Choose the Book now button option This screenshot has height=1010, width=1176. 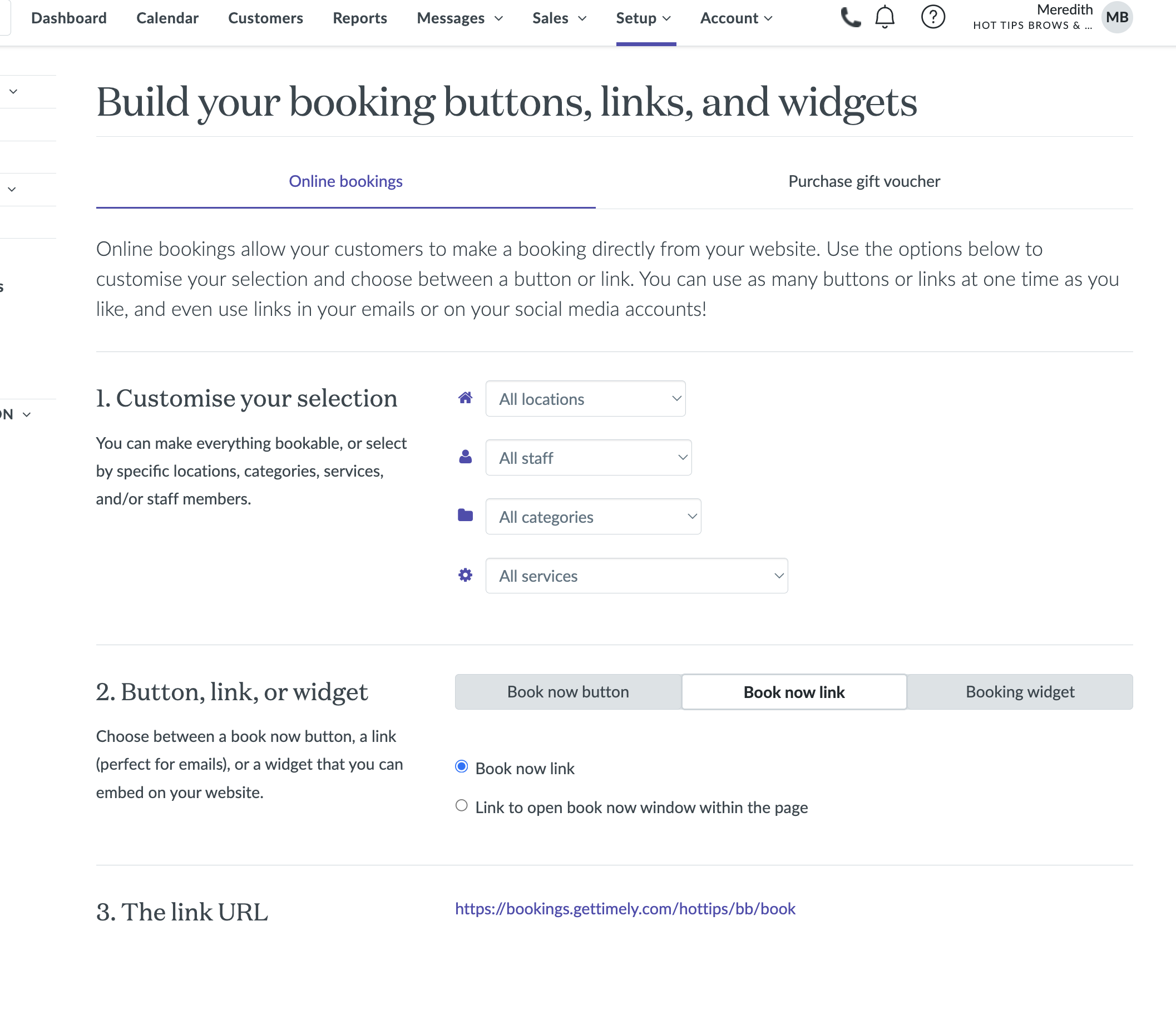click(568, 692)
